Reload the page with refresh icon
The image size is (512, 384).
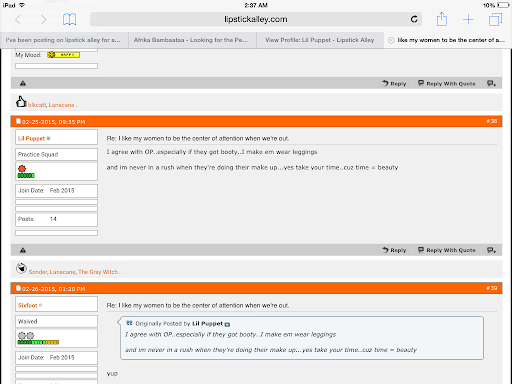click(414, 19)
